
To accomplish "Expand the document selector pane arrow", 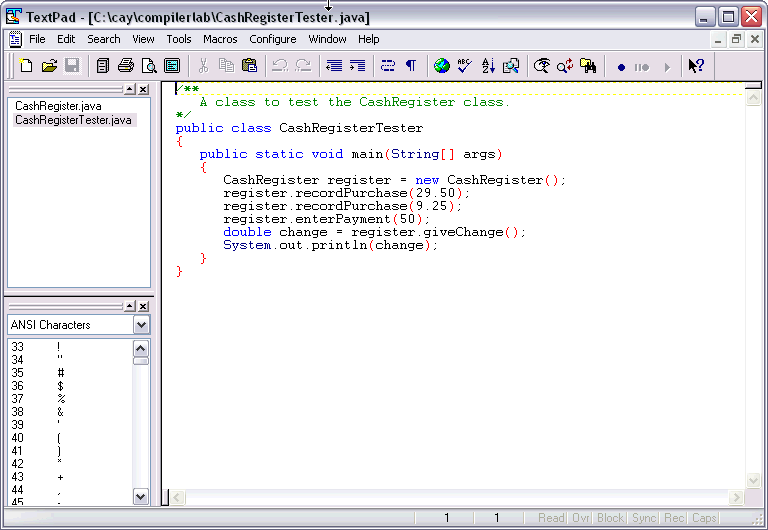I will pyautogui.click(x=130, y=89).
